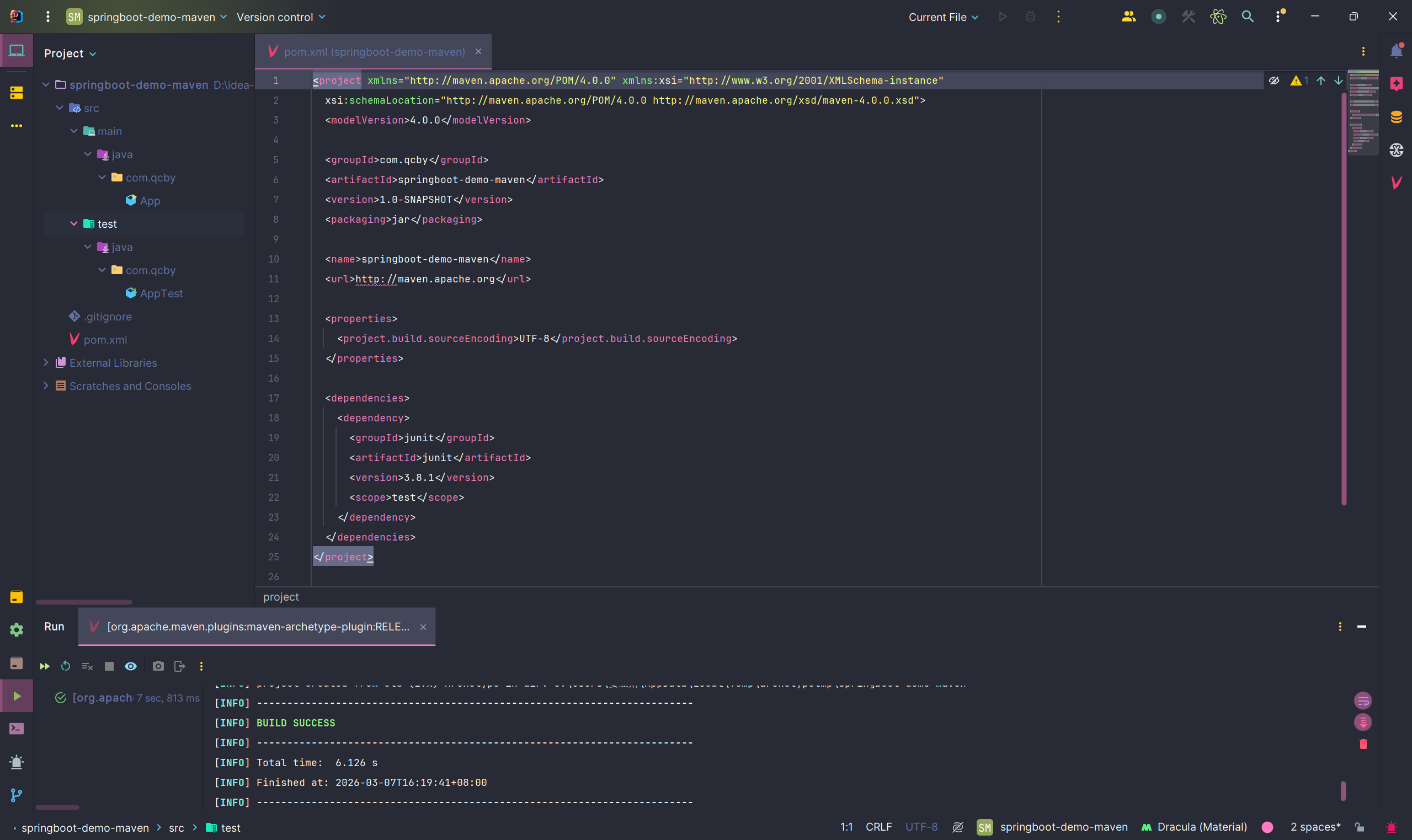
Task: Open the Terminal tool window
Action: 17,729
